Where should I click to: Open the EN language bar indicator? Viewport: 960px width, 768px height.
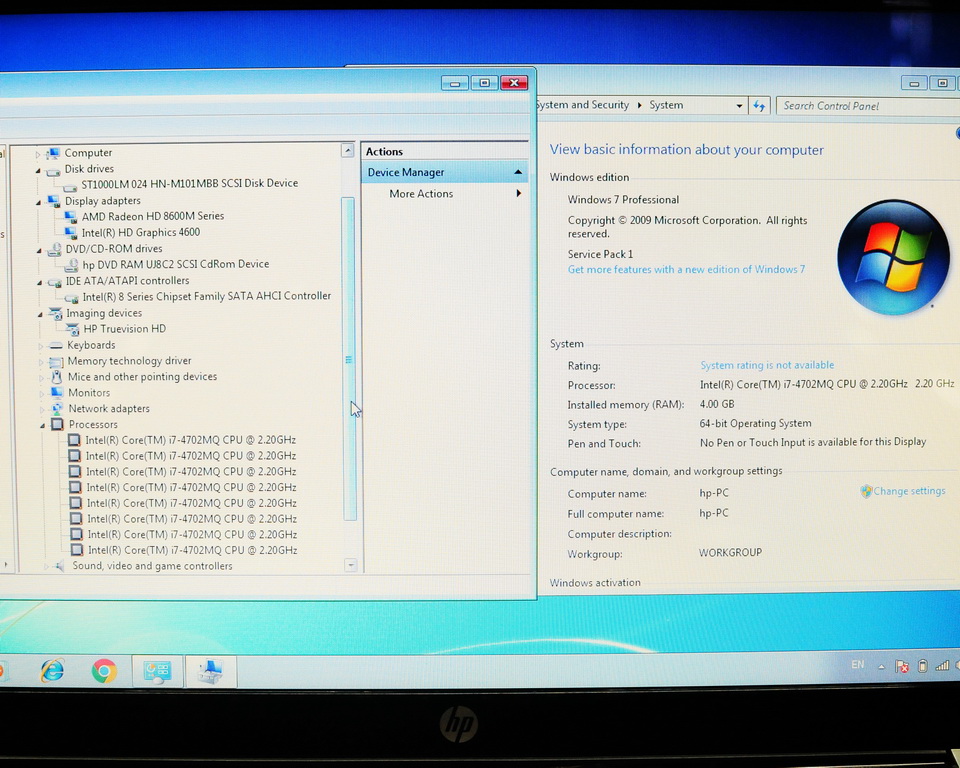click(x=858, y=664)
